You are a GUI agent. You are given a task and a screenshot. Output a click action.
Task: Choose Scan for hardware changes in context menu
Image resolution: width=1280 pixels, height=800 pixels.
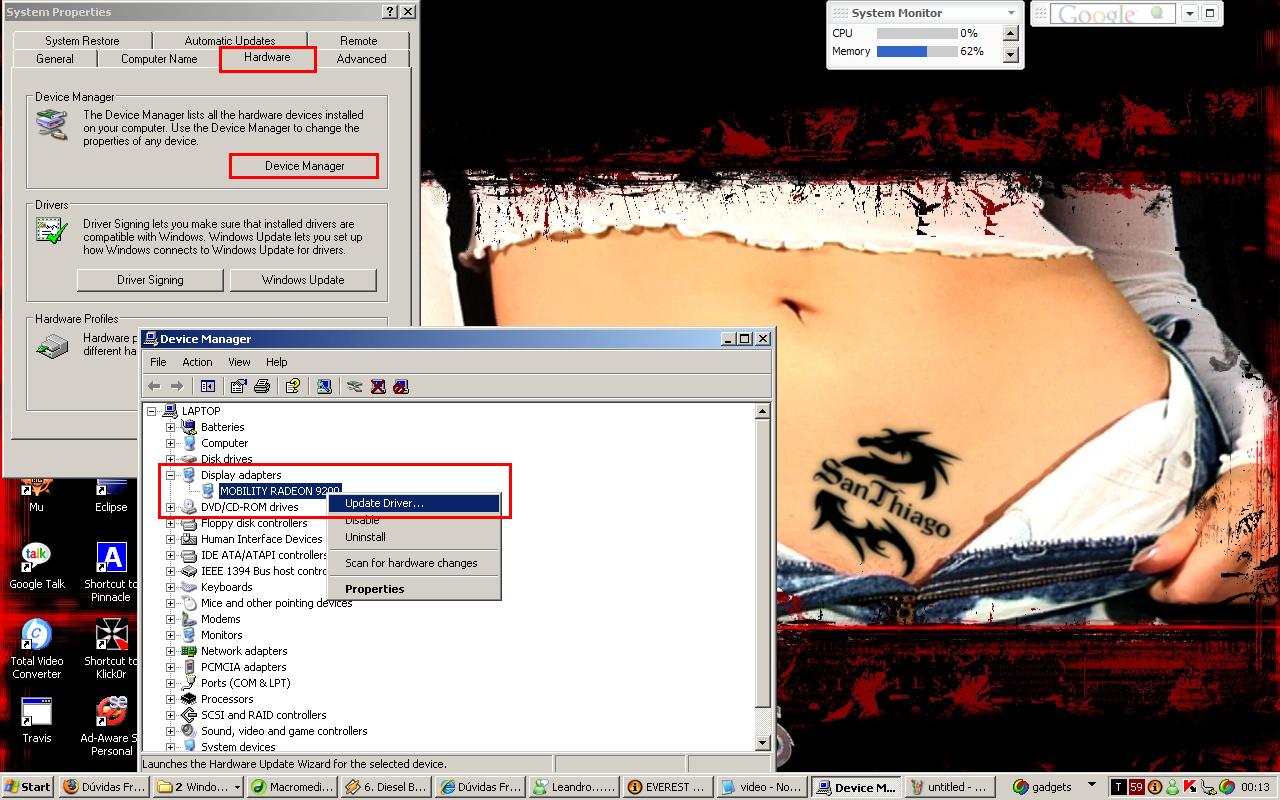[414, 563]
